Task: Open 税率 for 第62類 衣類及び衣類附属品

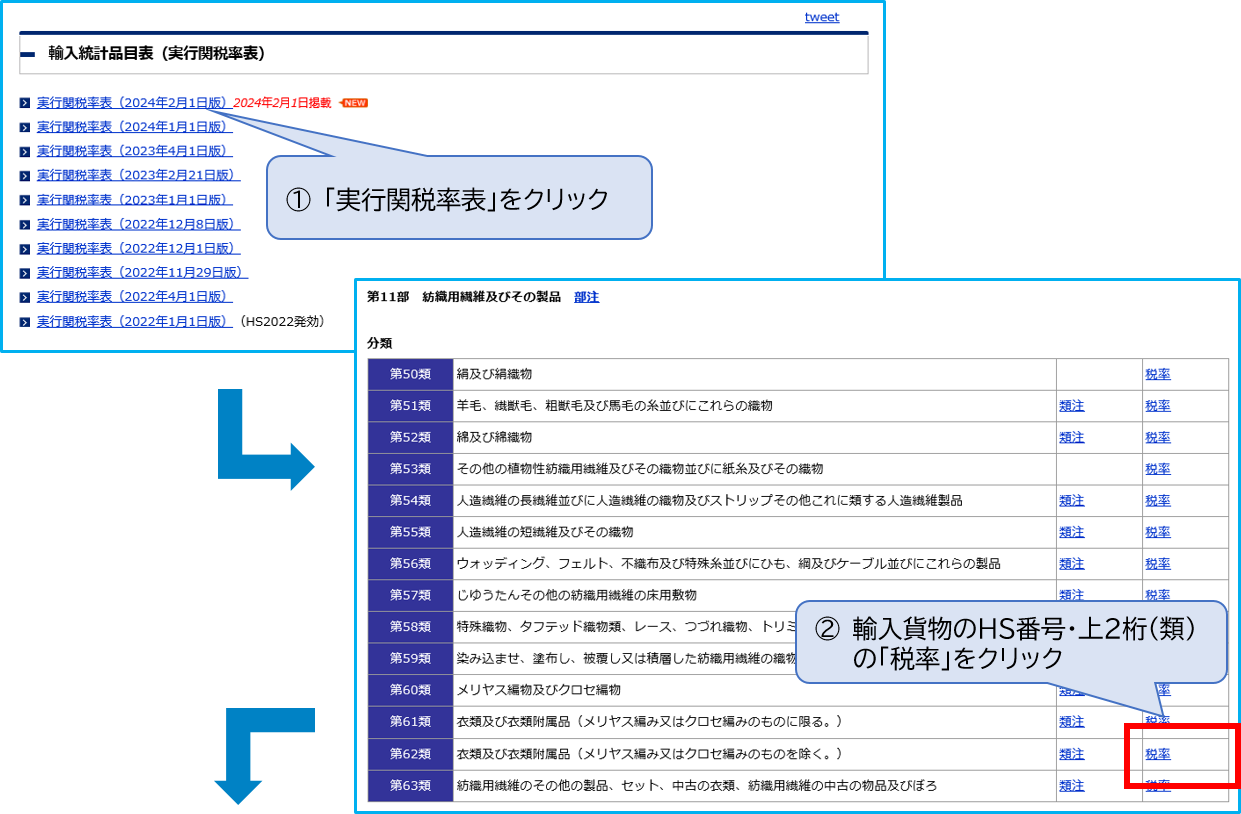Action: [x=1156, y=753]
